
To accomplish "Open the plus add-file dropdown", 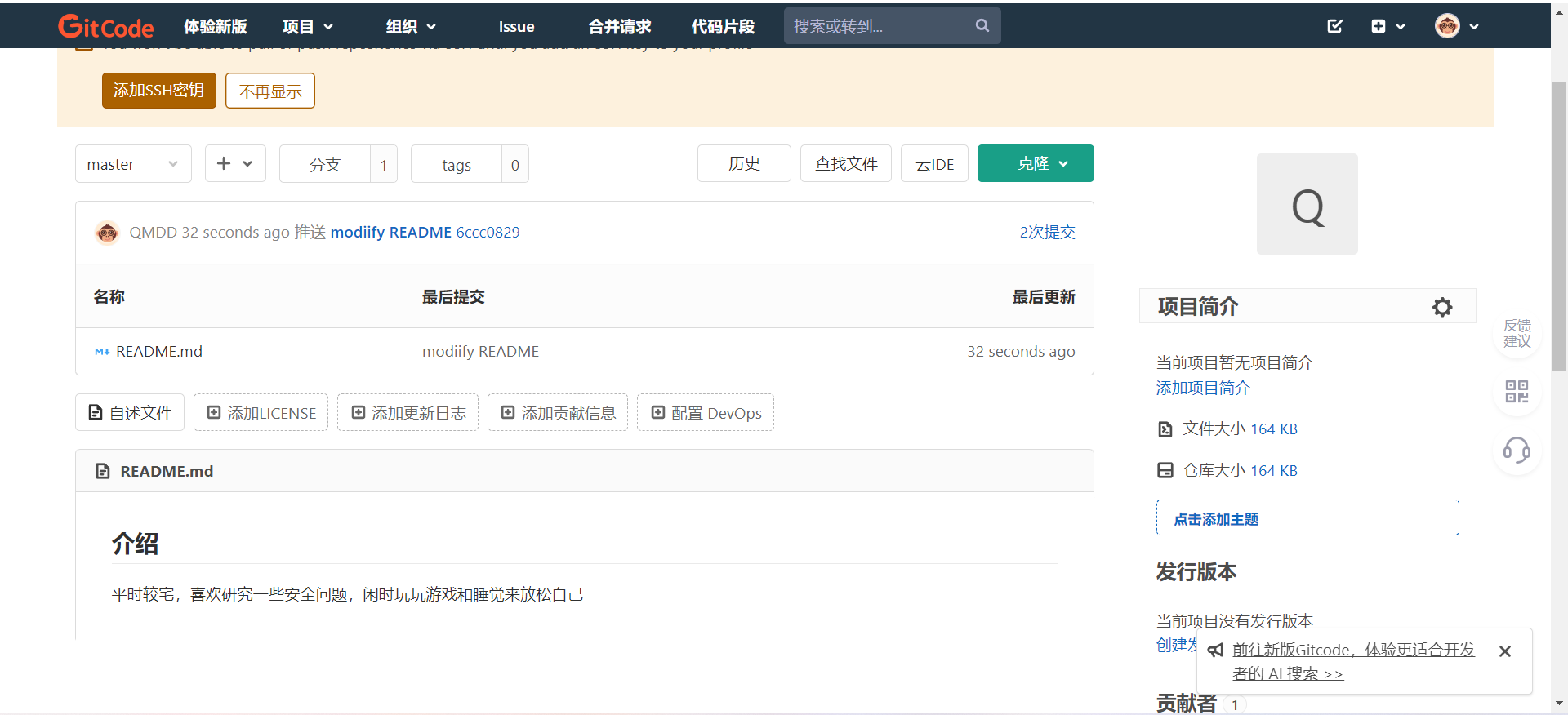I will pyautogui.click(x=235, y=163).
